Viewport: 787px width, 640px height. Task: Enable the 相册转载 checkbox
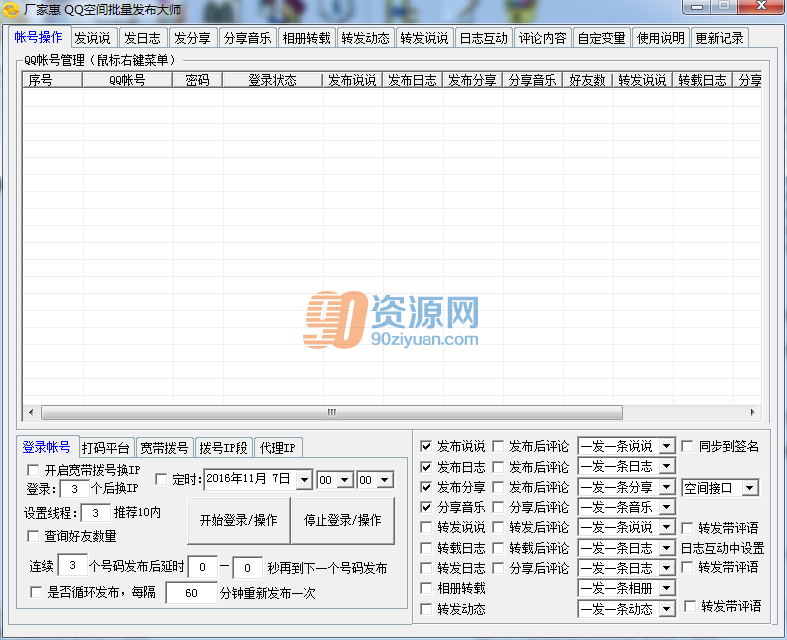click(426, 588)
